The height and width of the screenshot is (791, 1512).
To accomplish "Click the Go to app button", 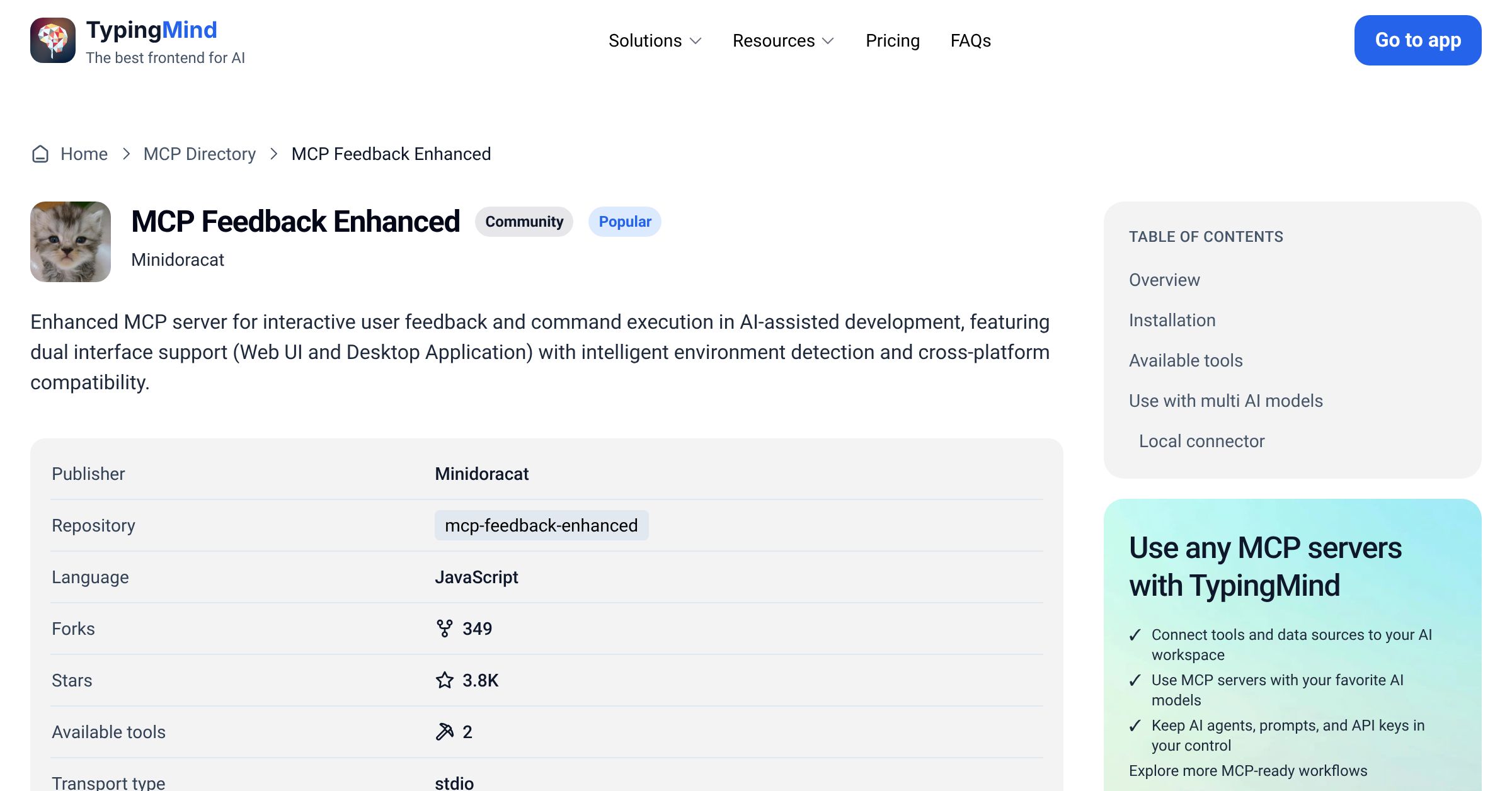I will pos(1418,40).
